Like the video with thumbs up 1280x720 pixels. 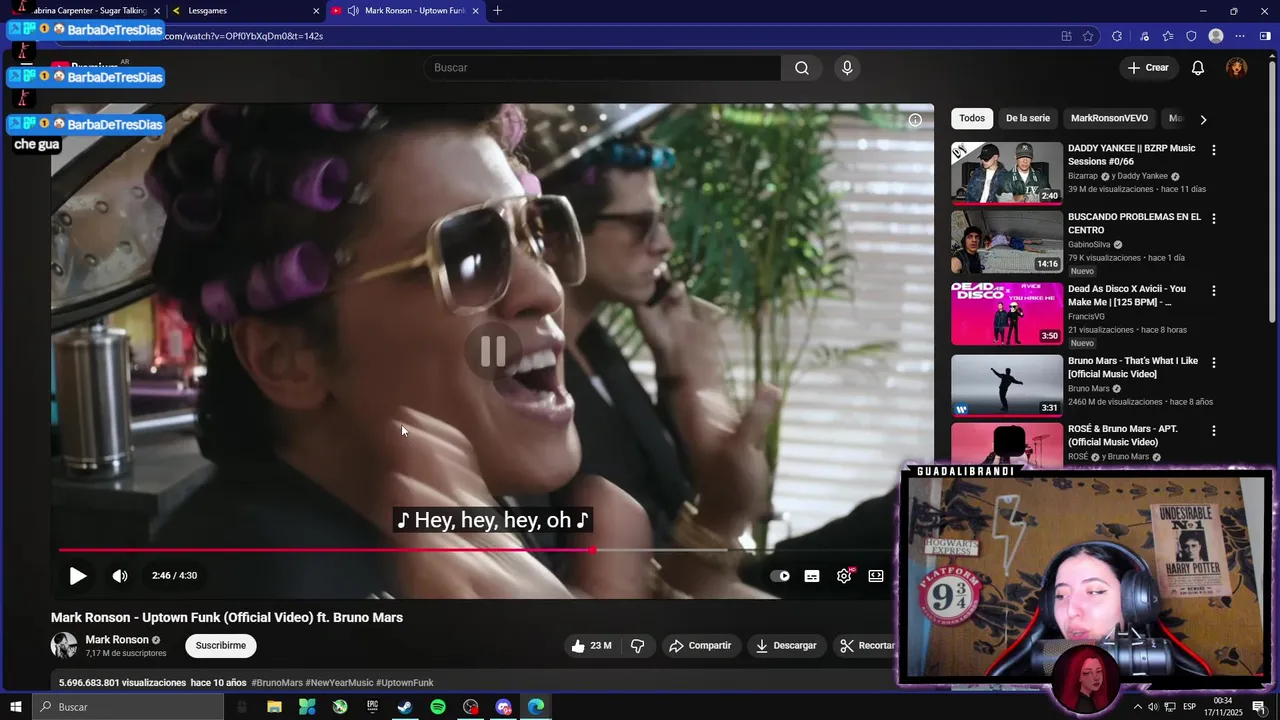590,646
